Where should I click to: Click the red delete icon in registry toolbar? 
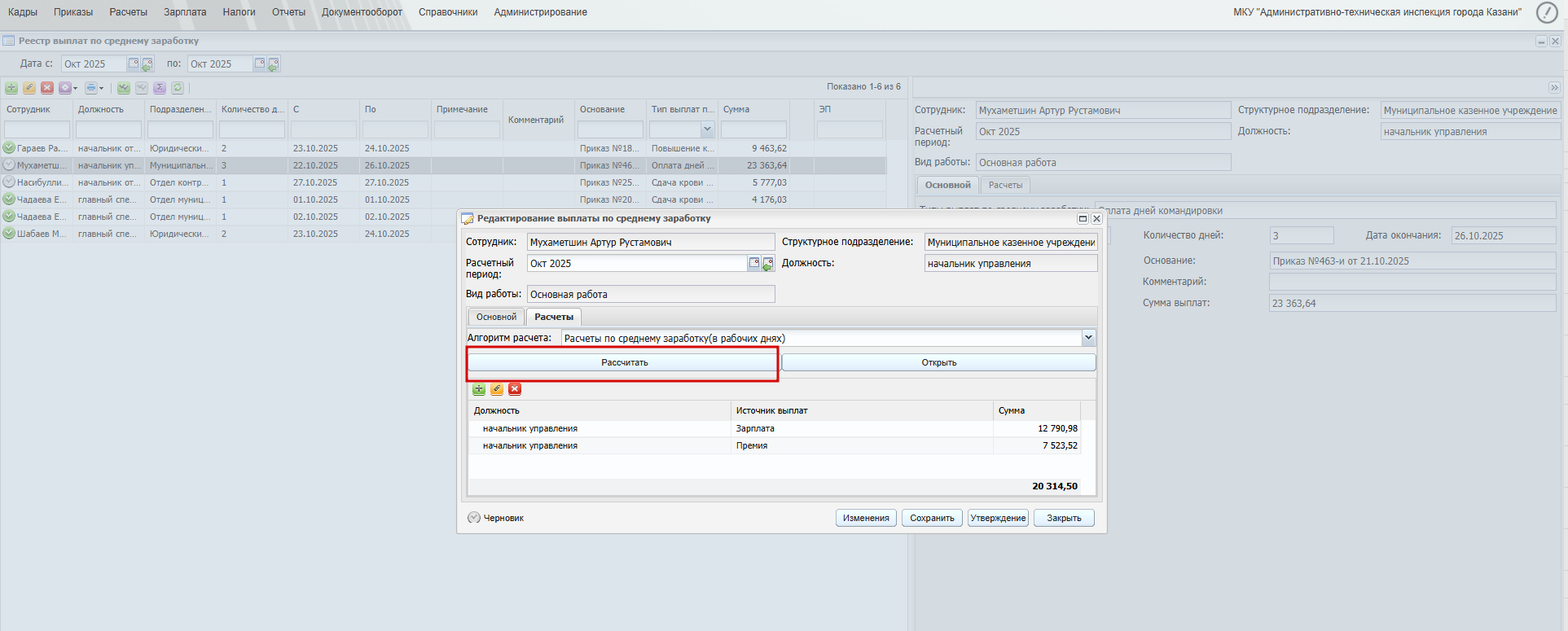[x=47, y=88]
